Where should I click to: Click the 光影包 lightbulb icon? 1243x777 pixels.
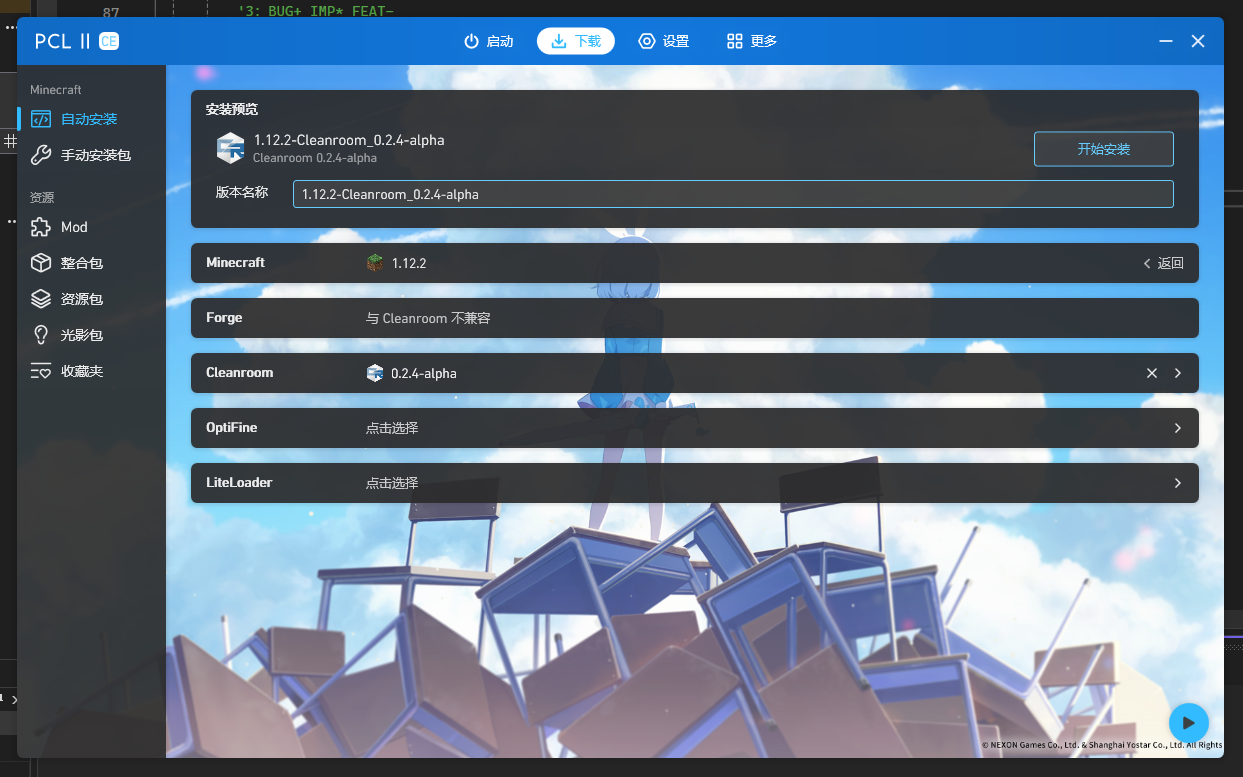pos(40,335)
